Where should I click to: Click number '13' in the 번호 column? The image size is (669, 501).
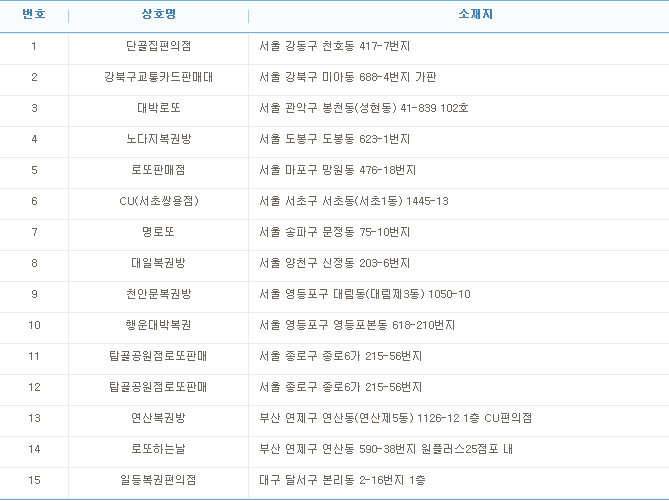34,418
